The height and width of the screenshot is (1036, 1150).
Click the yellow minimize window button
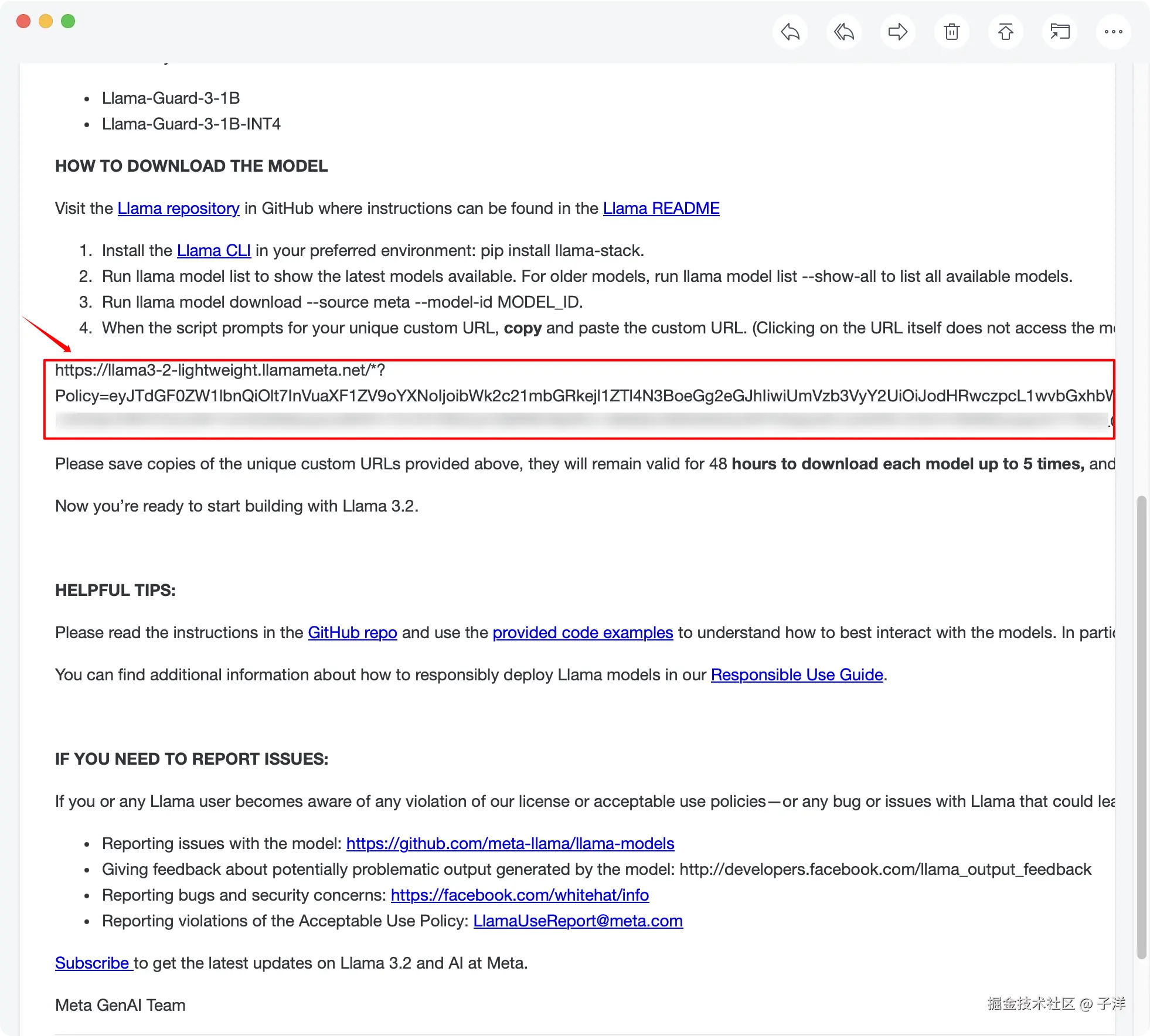[46, 21]
